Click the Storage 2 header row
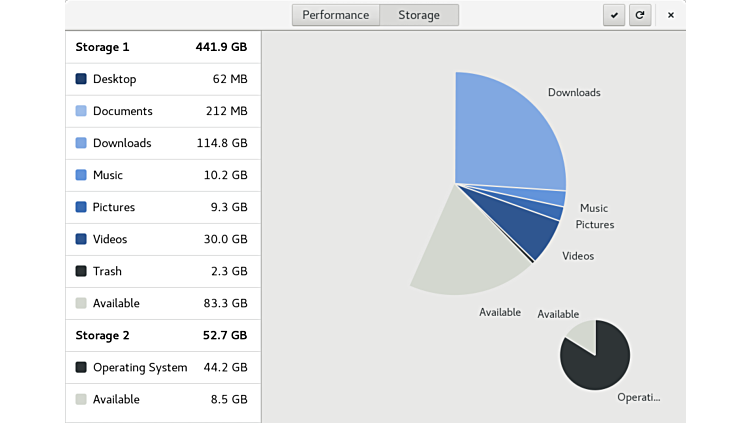 click(162, 335)
